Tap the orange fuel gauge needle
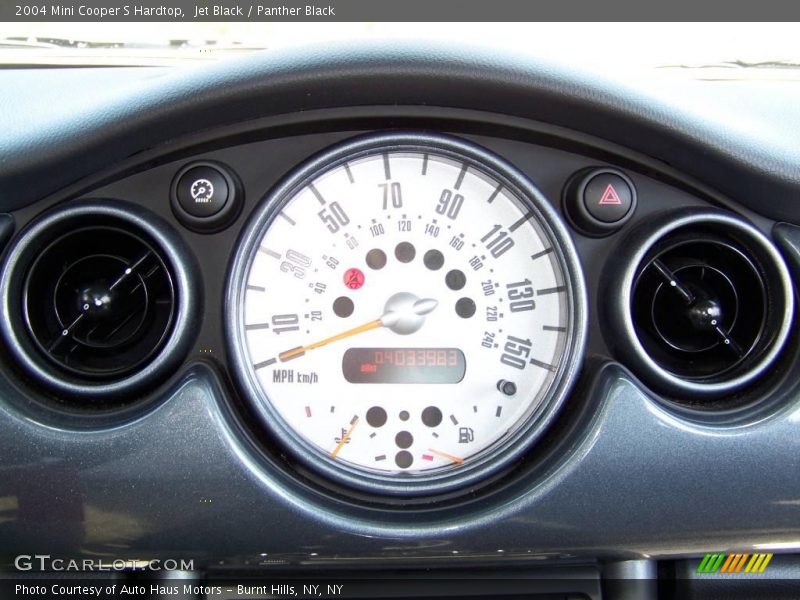The image size is (800, 600). pyautogui.click(x=445, y=457)
